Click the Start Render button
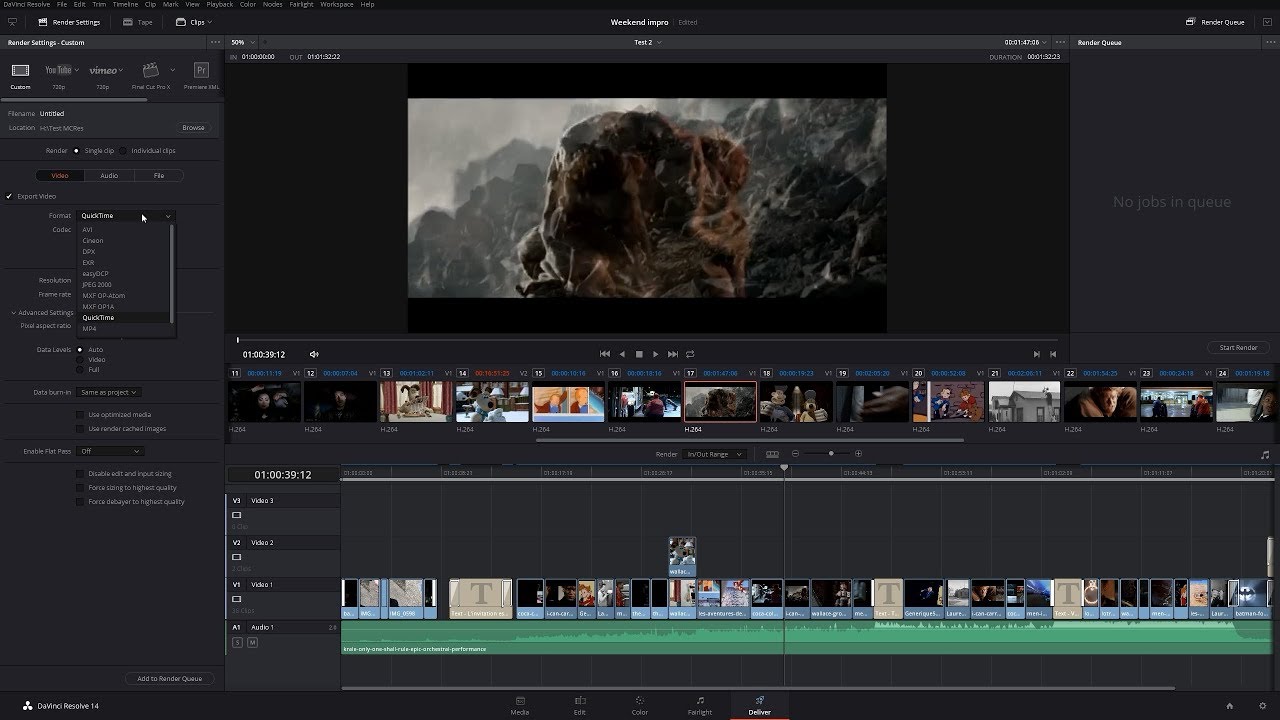This screenshot has width=1280, height=720. coord(1238,348)
